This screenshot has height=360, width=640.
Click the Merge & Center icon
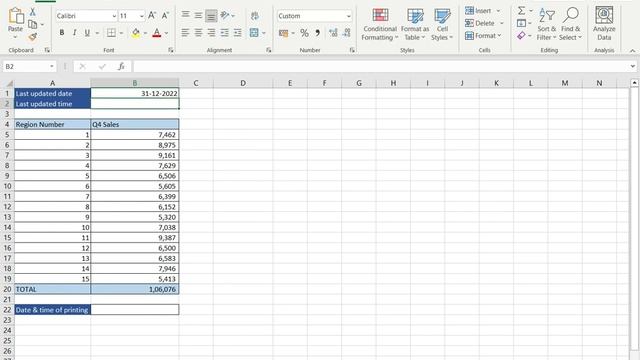point(254,33)
